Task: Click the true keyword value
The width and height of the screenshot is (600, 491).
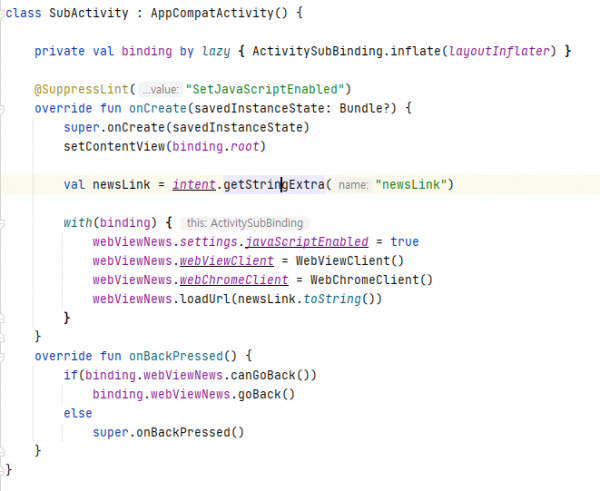Action: tap(404, 242)
